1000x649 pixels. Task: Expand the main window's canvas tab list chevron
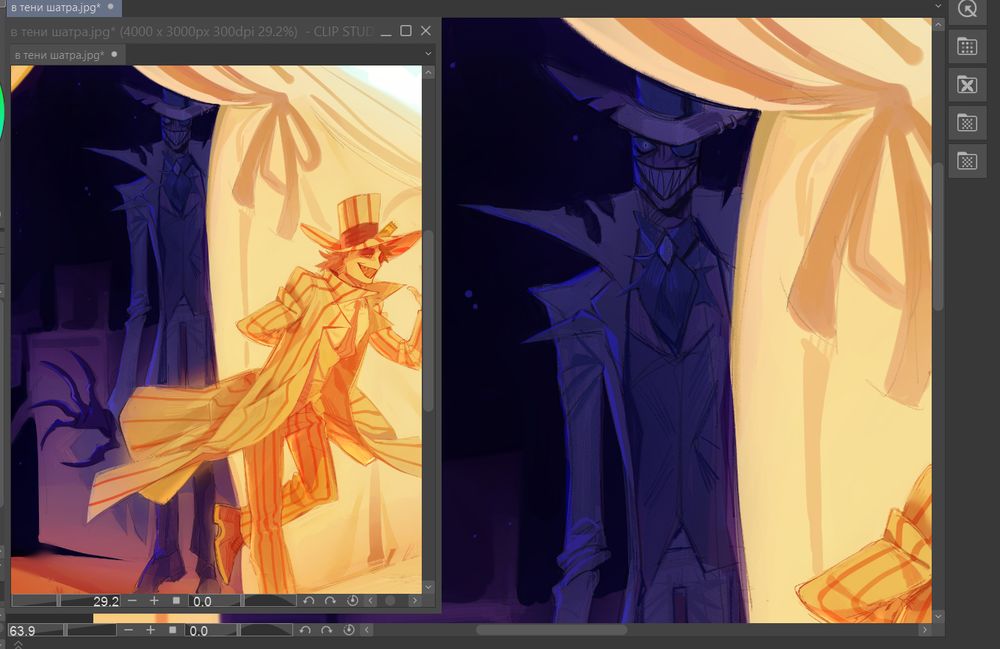[x=938, y=6]
